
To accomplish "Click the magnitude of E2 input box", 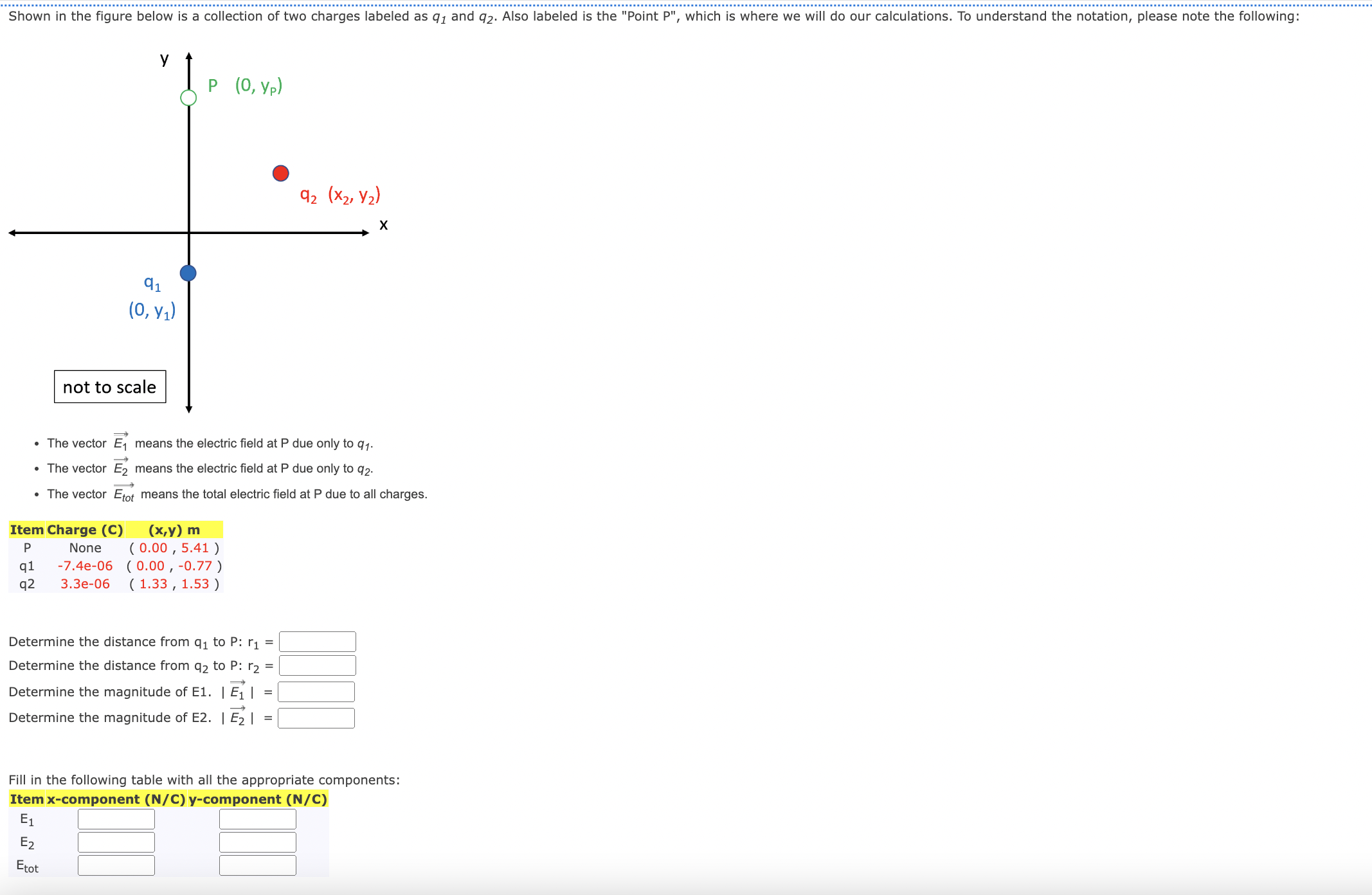I will 316,718.
